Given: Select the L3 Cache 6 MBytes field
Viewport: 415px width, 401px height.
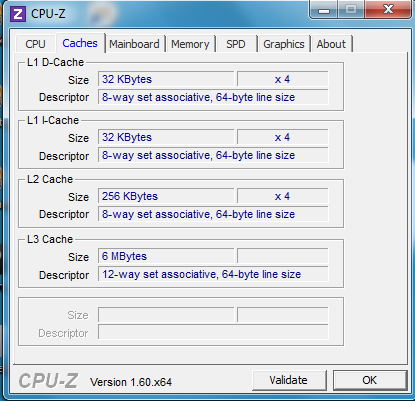Looking at the screenshot, I should click(166, 256).
